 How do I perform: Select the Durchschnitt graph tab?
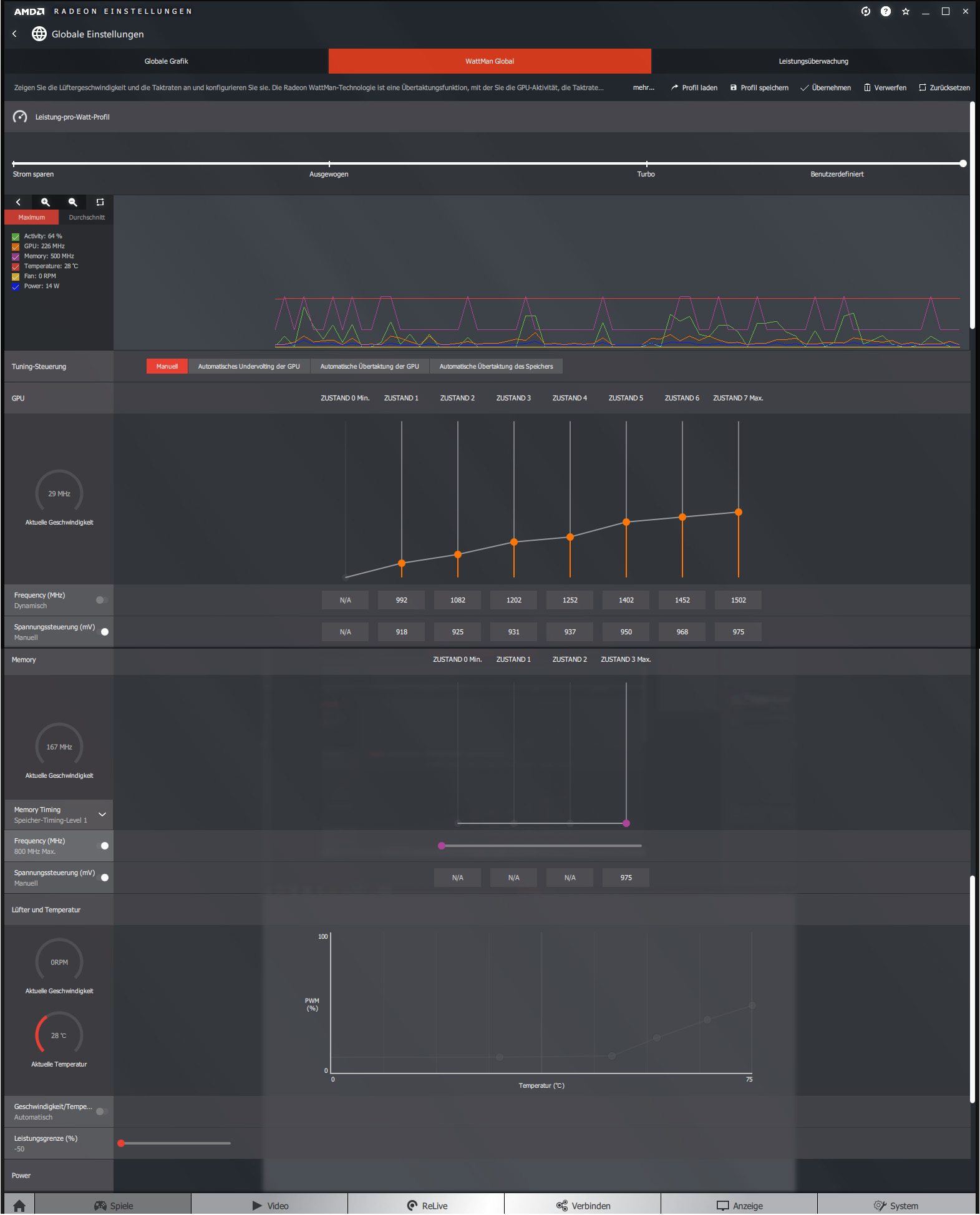click(x=87, y=217)
